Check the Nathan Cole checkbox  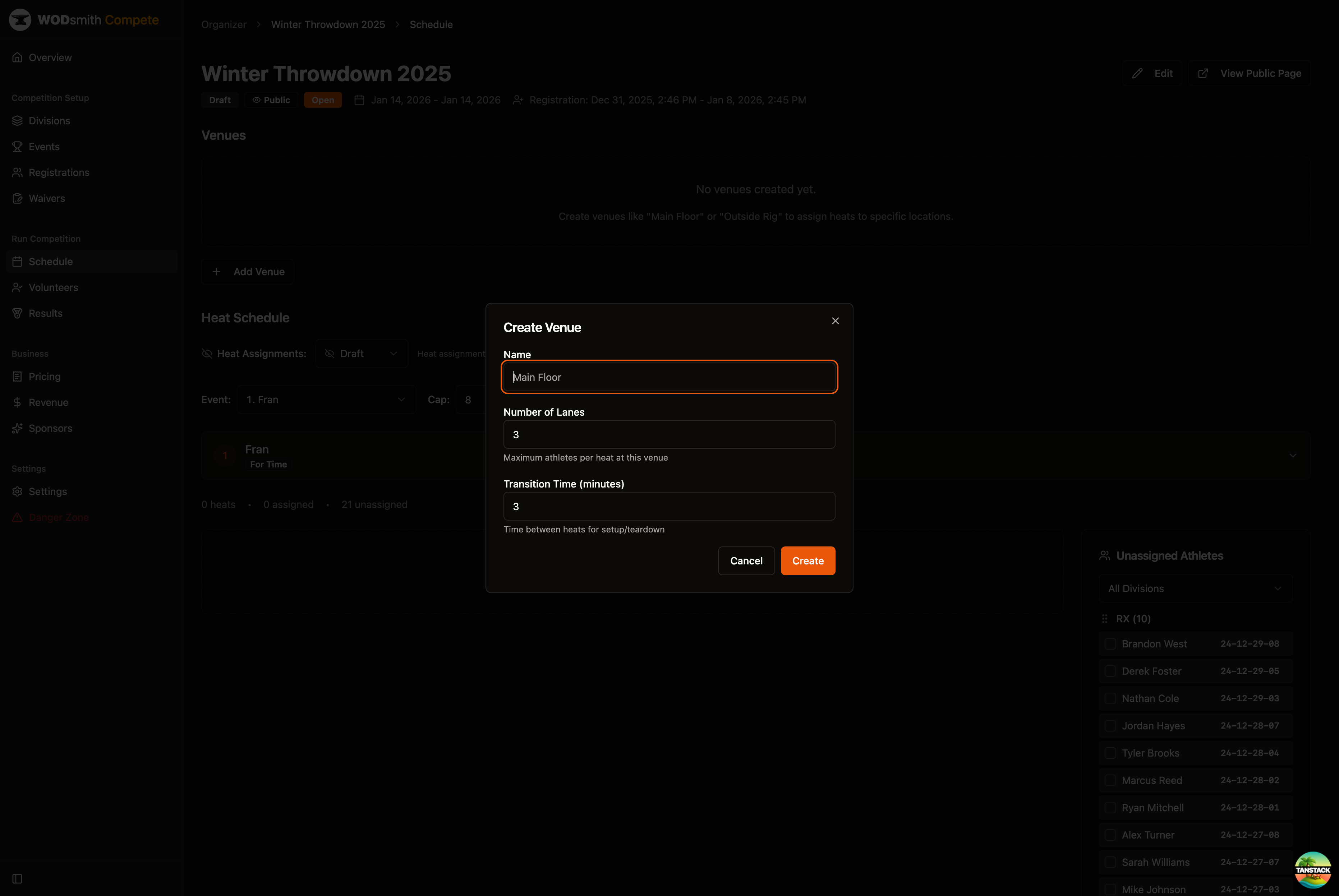coord(1110,698)
